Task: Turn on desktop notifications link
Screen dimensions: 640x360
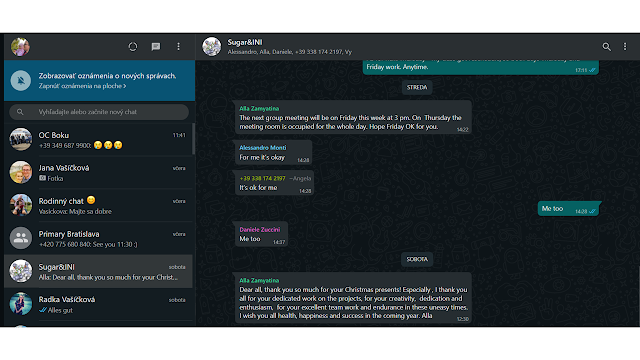Action: click(x=82, y=86)
